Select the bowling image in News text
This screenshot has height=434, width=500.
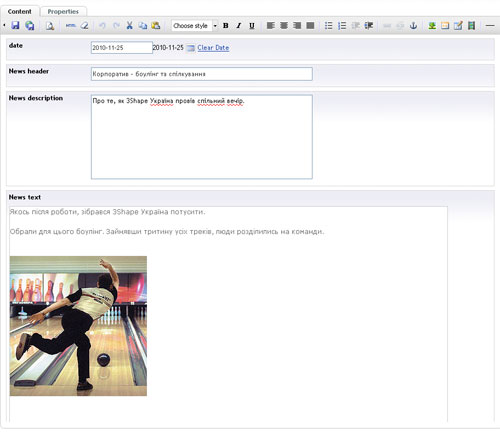78,326
